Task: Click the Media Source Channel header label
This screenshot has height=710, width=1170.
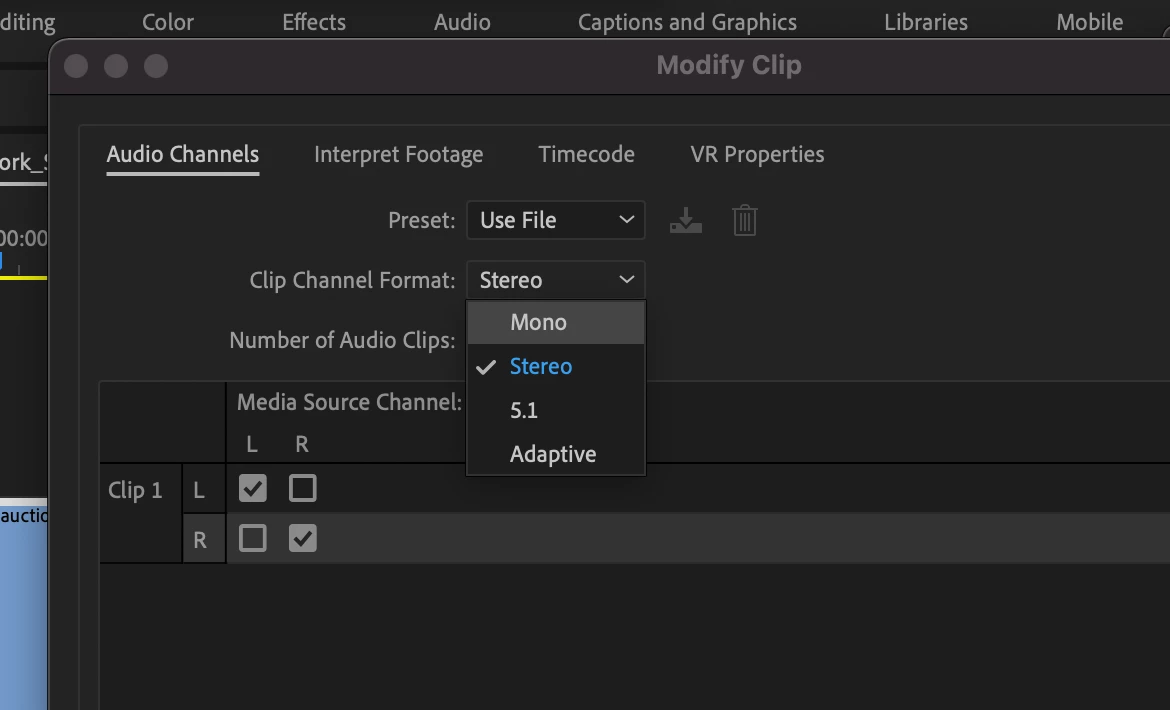Action: [349, 402]
